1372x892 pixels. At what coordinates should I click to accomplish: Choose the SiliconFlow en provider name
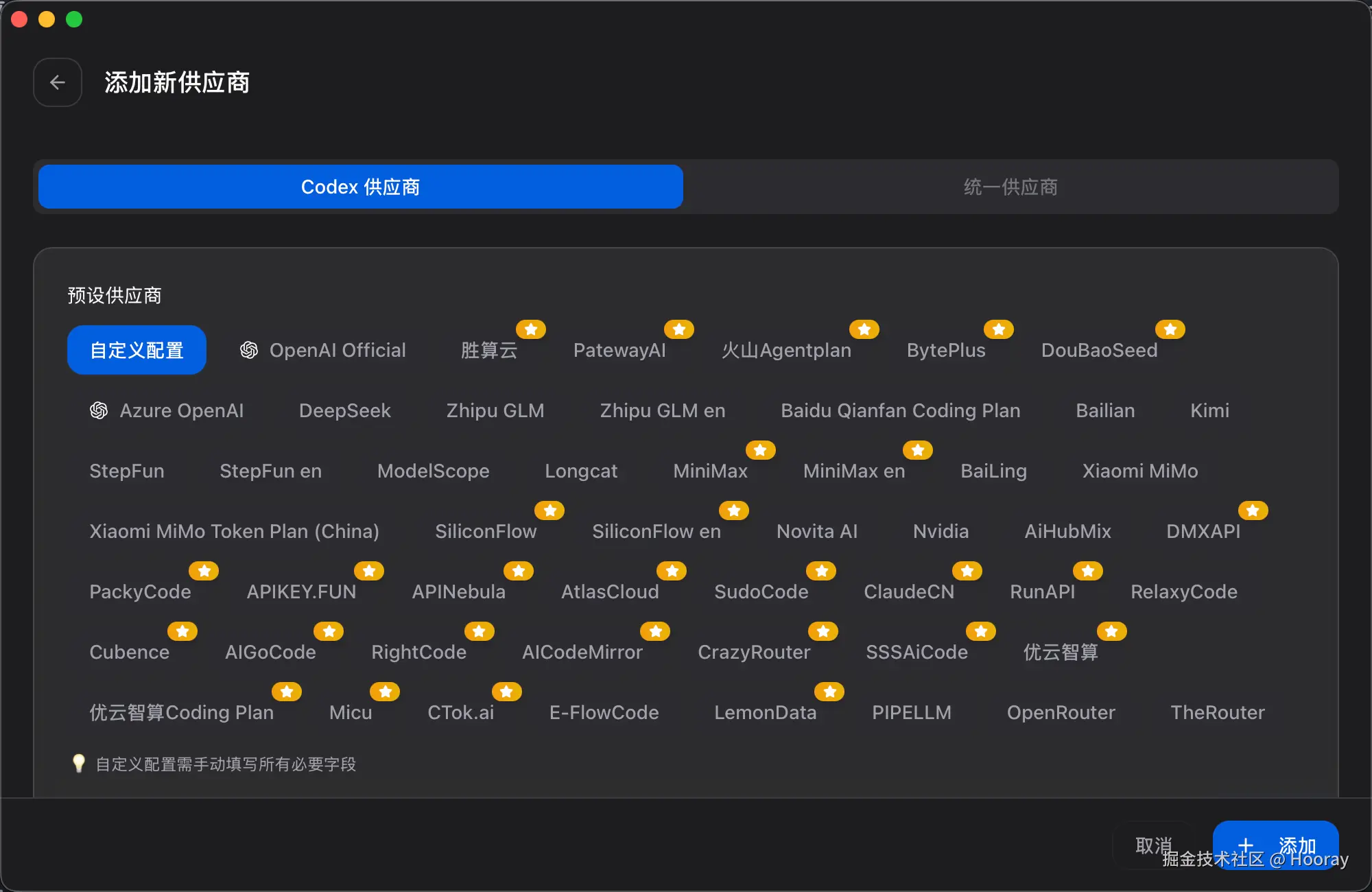(x=657, y=531)
